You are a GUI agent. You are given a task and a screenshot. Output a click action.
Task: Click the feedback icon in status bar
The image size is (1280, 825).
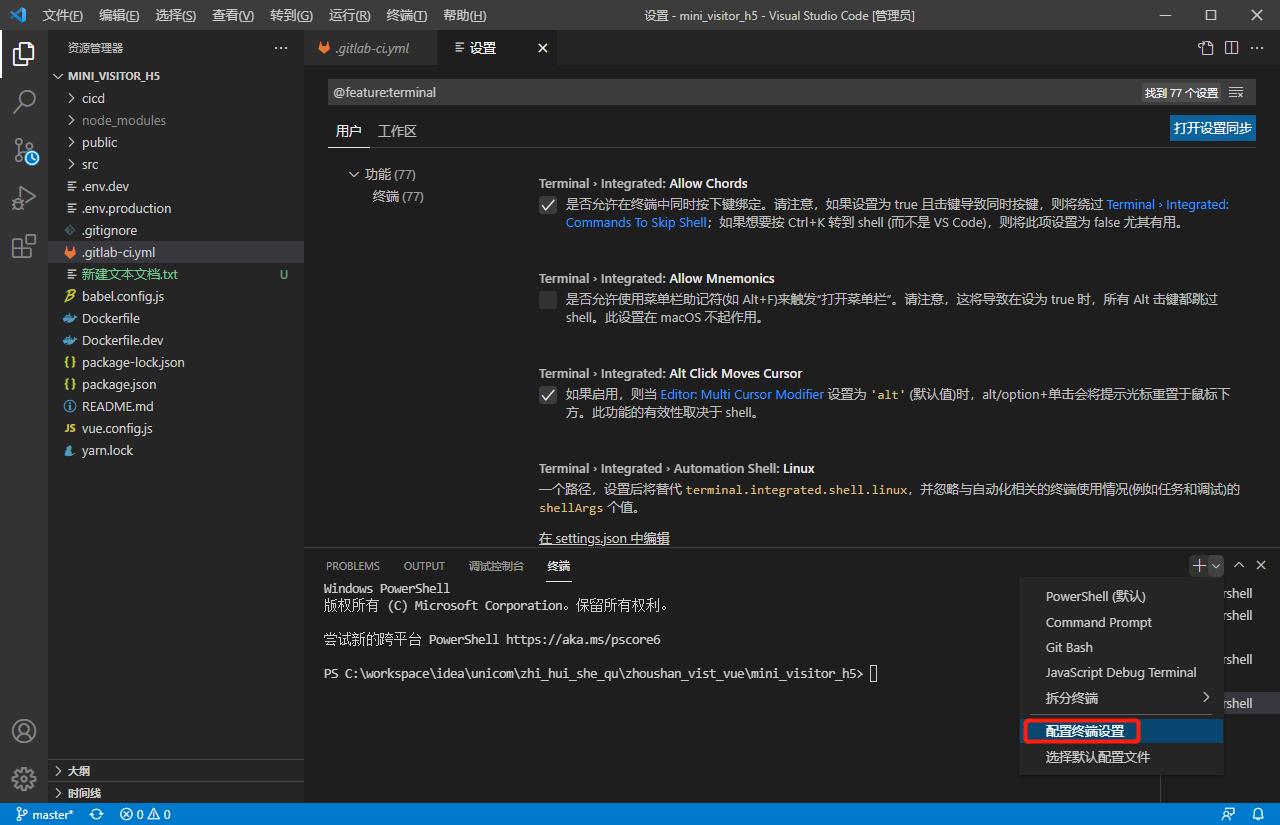pos(1229,815)
